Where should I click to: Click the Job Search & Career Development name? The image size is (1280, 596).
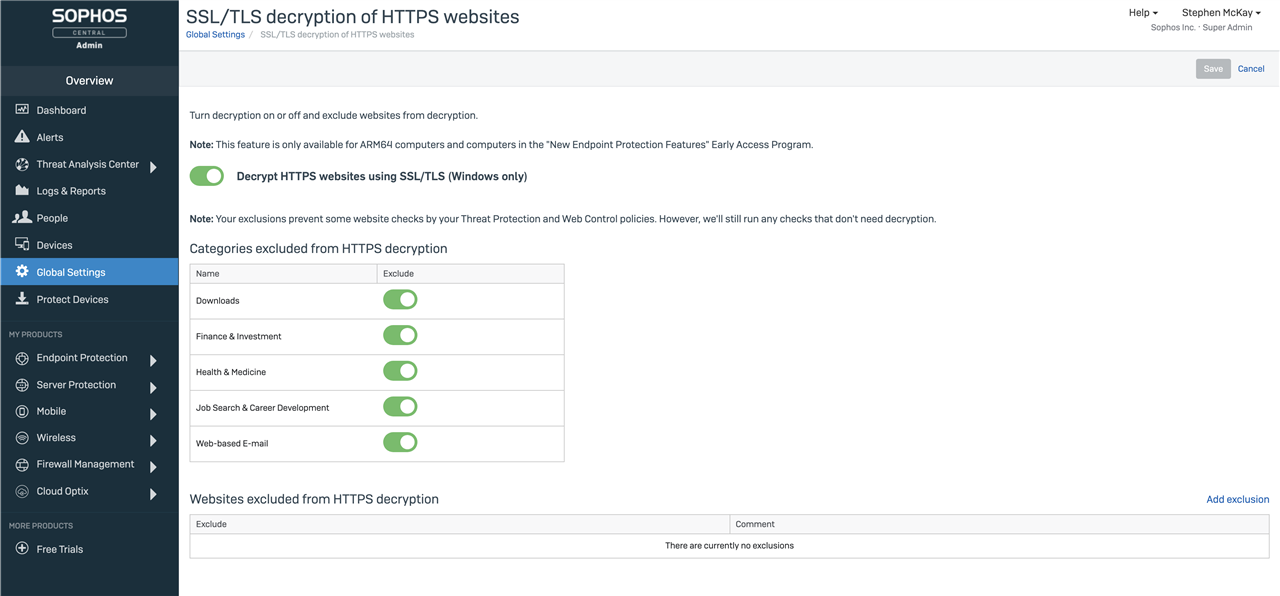point(262,408)
